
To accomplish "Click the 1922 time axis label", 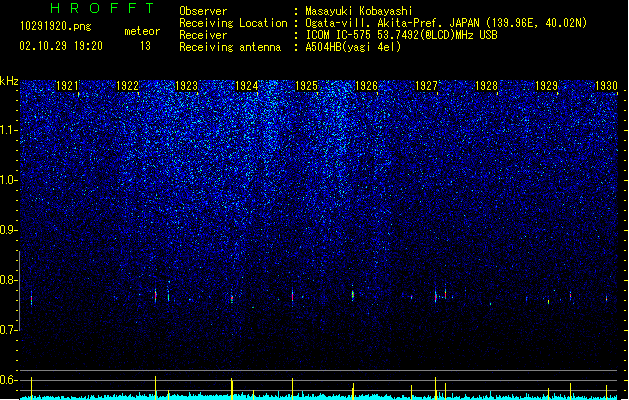I will 127,86.
